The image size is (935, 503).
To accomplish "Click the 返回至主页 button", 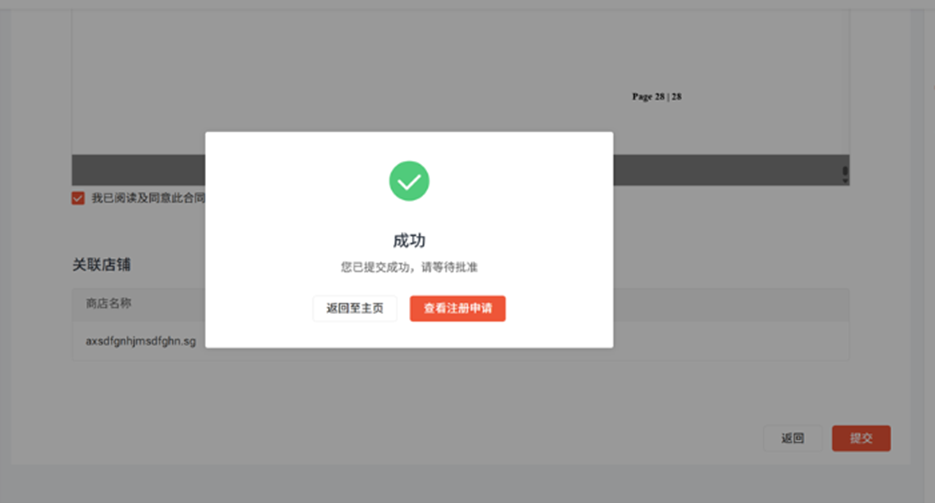I will pos(354,308).
